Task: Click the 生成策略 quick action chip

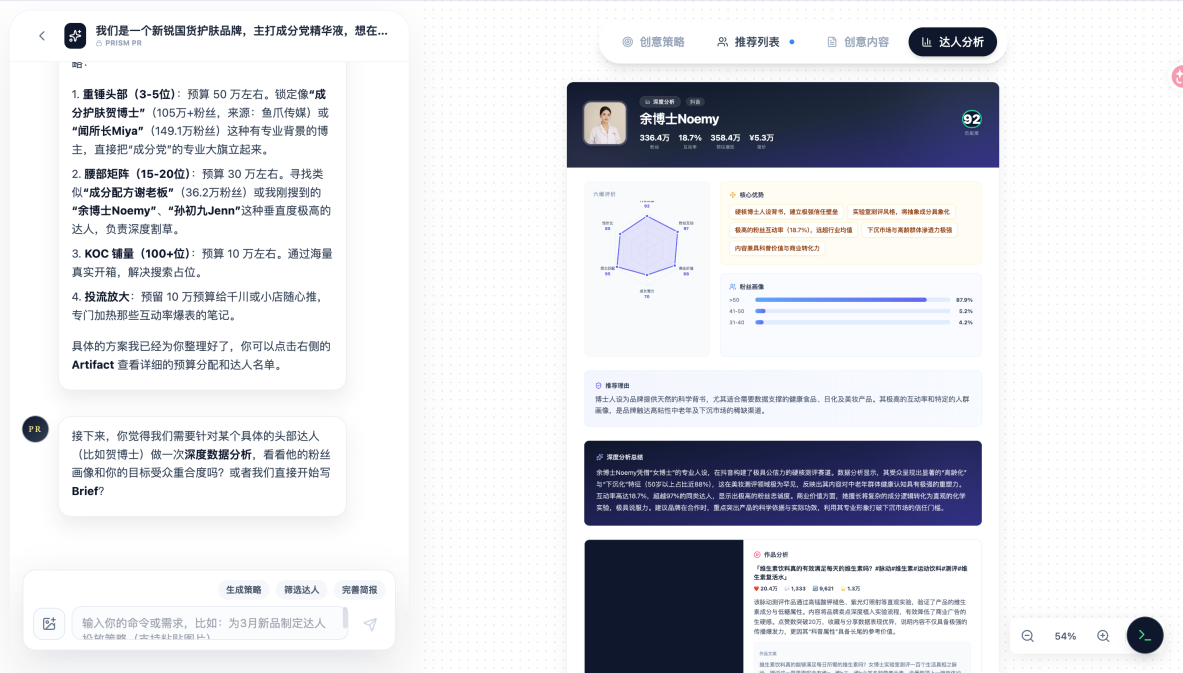Action: (x=243, y=590)
